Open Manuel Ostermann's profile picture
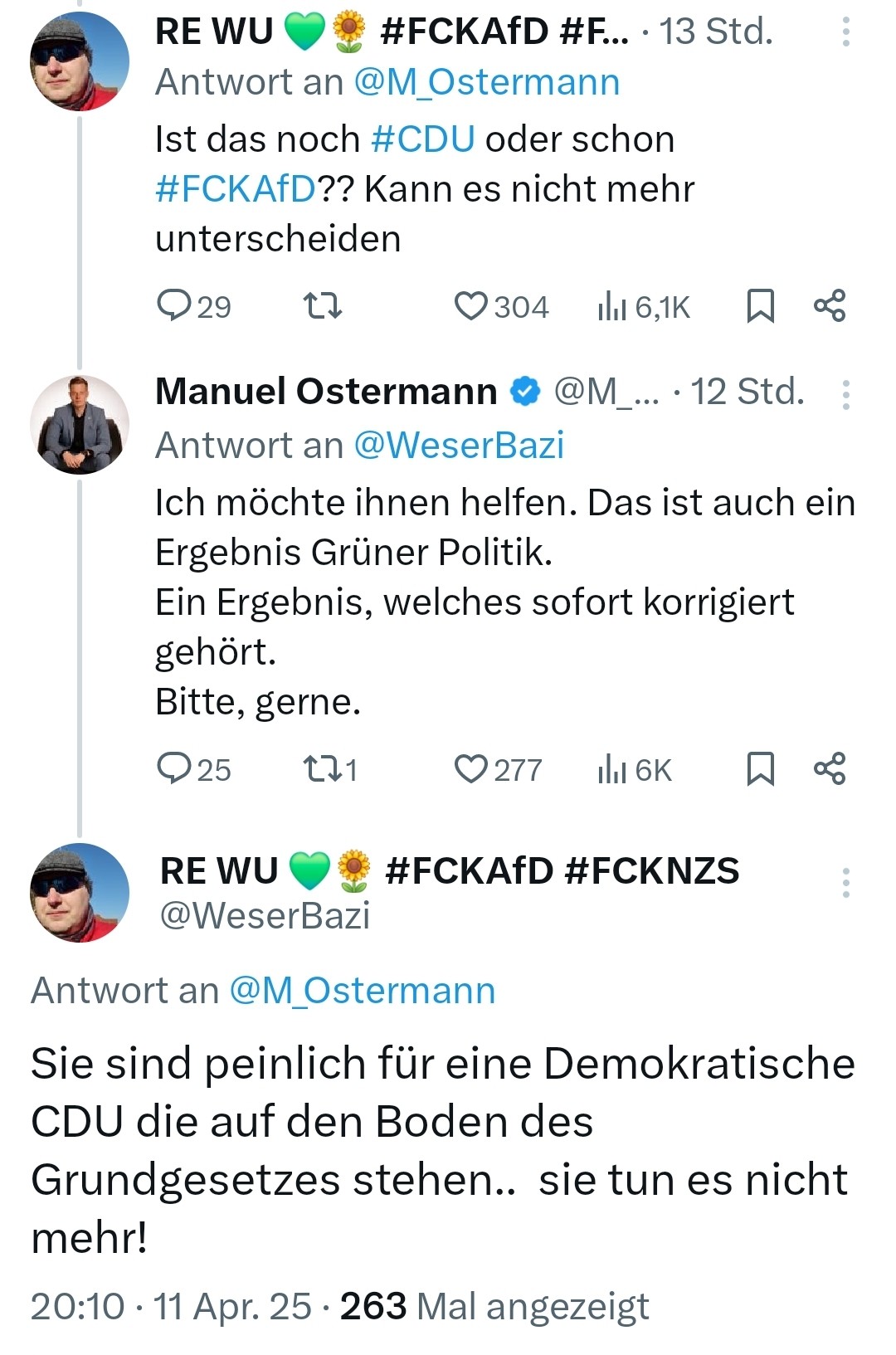This screenshot has width=896, height=1355. pyautogui.click(x=80, y=425)
